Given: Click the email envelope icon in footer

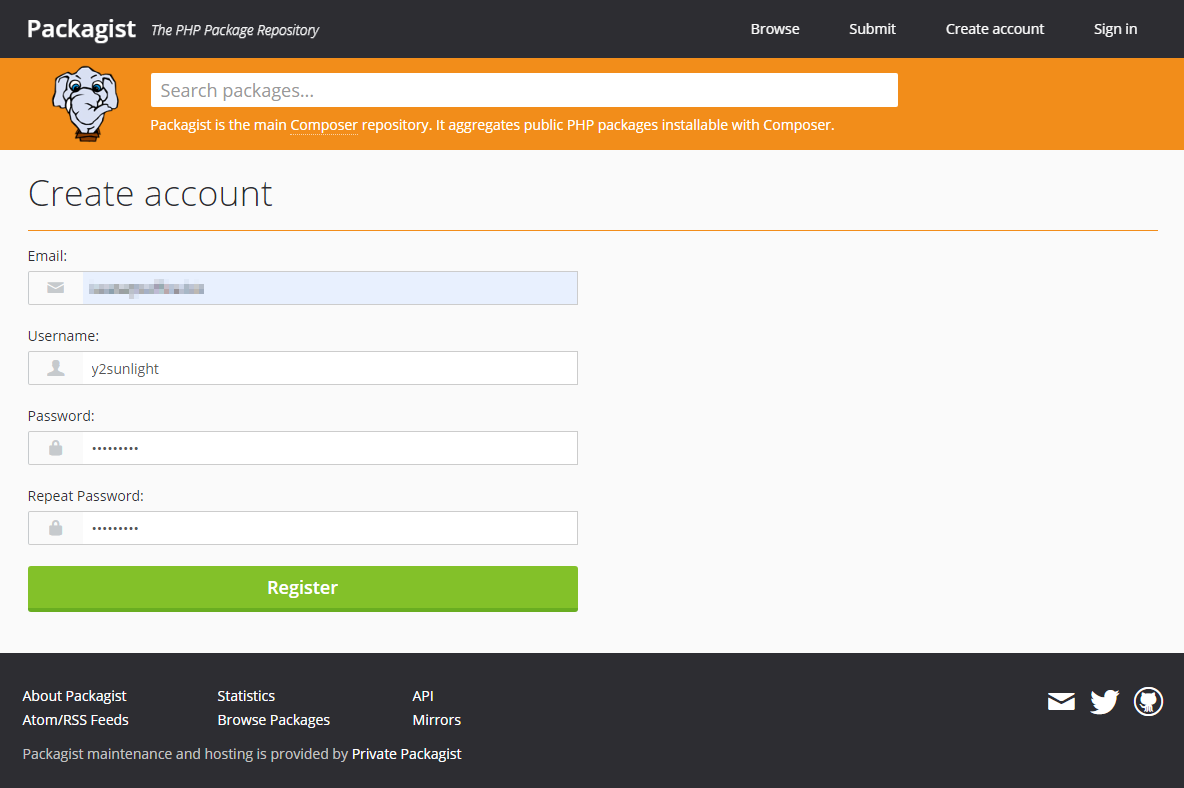Looking at the screenshot, I should (1061, 702).
